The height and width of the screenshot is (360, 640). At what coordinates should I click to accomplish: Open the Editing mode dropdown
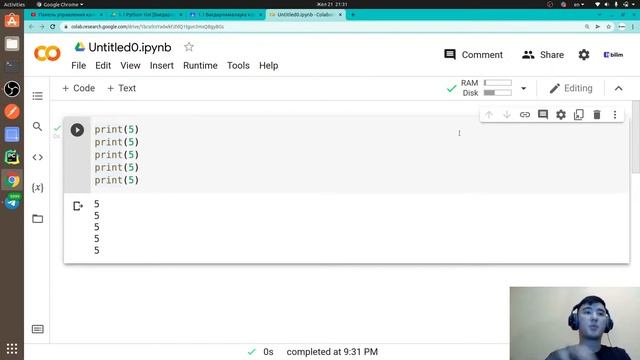[571, 88]
